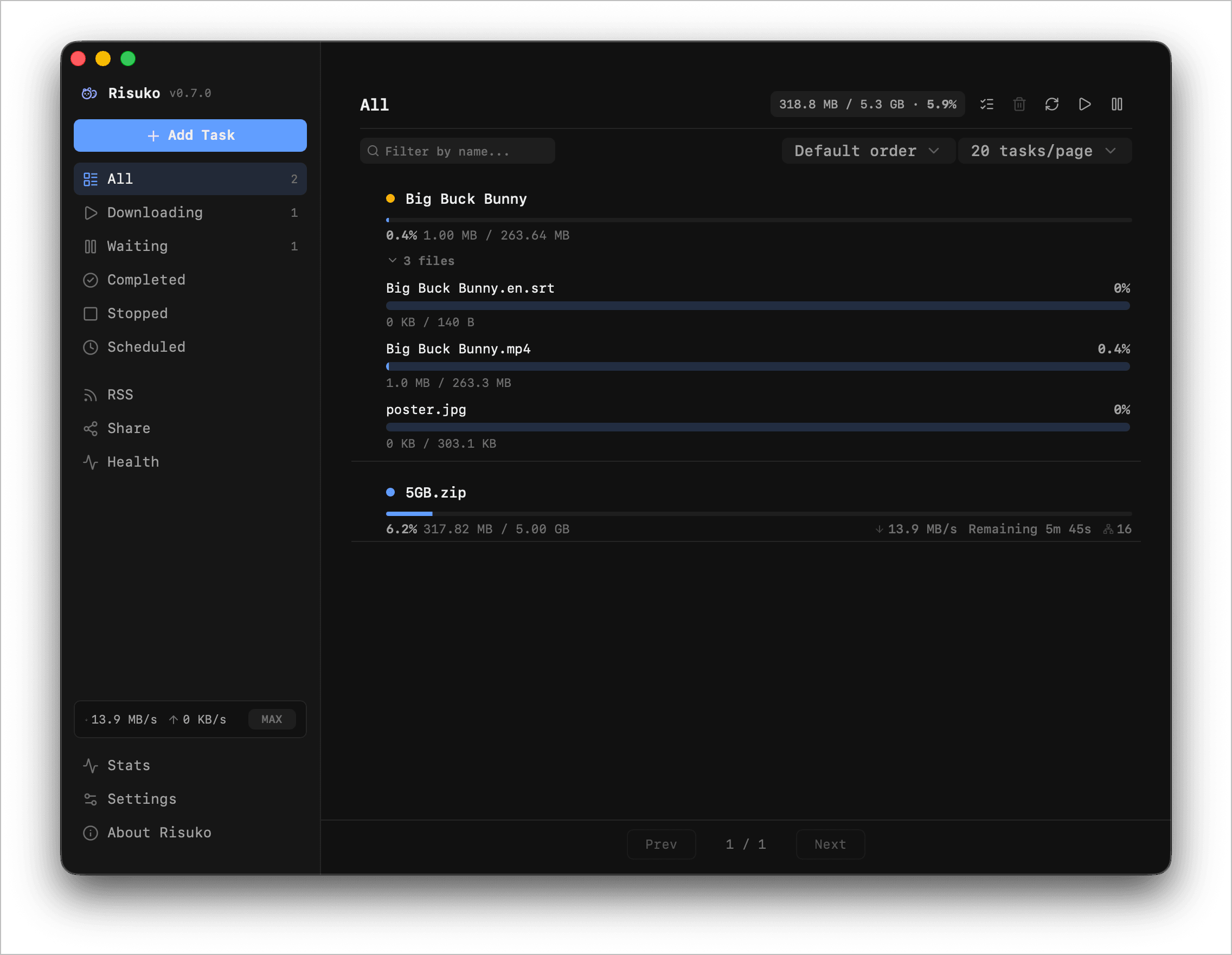Click the Prev page button
This screenshot has width=1232, height=955.
click(x=661, y=844)
